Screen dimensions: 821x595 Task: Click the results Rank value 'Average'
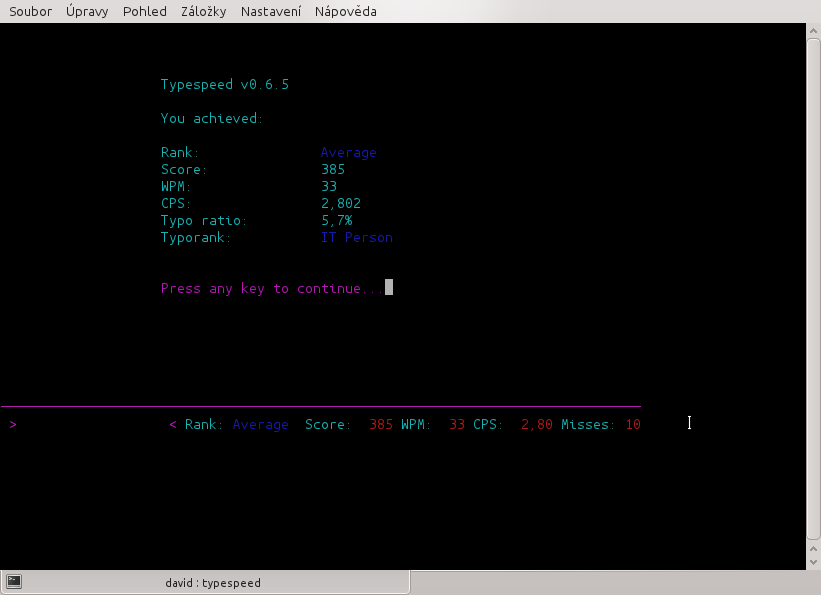[348, 152]
